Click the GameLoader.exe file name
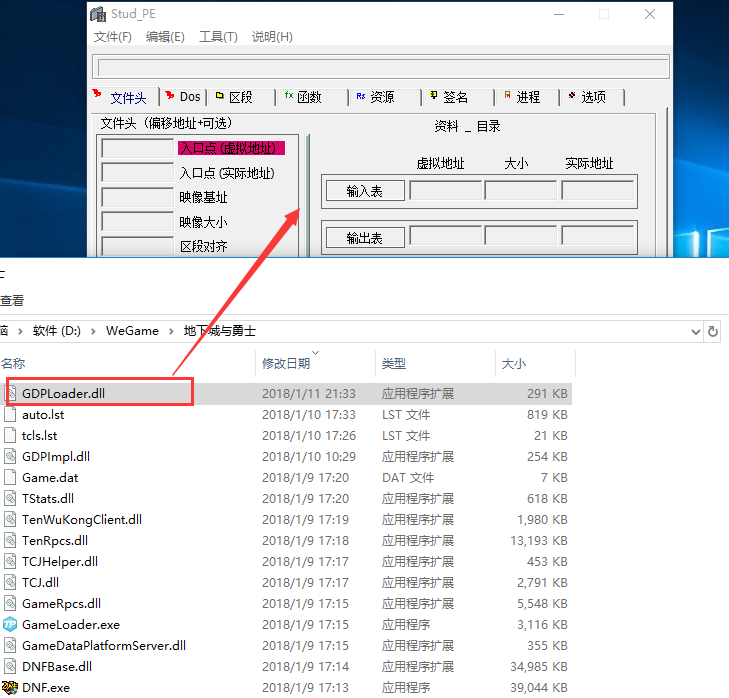 71,625
